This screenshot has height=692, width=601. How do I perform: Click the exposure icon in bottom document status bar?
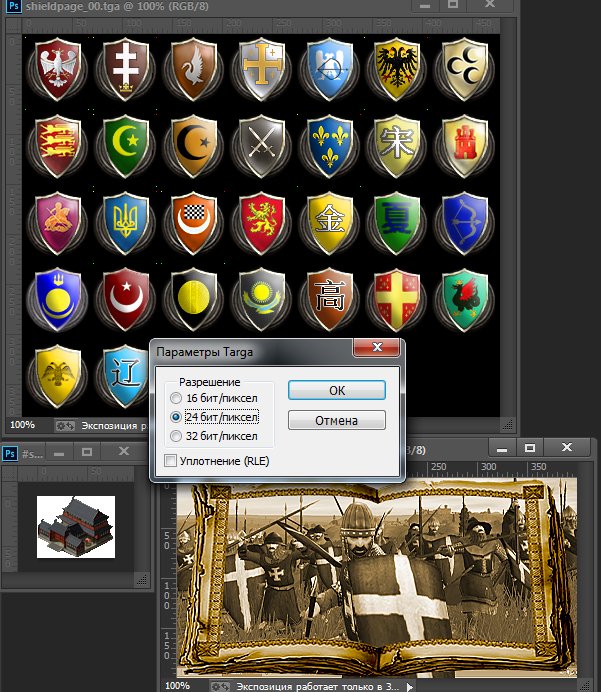point(220,686)
